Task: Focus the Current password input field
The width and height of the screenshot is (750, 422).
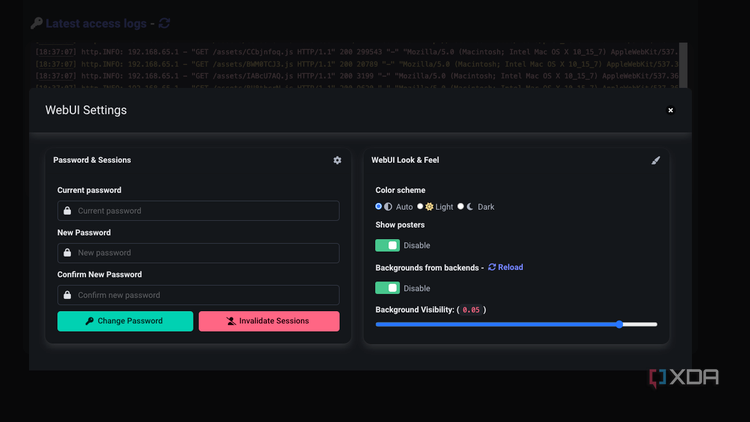Action: point(199,211)
